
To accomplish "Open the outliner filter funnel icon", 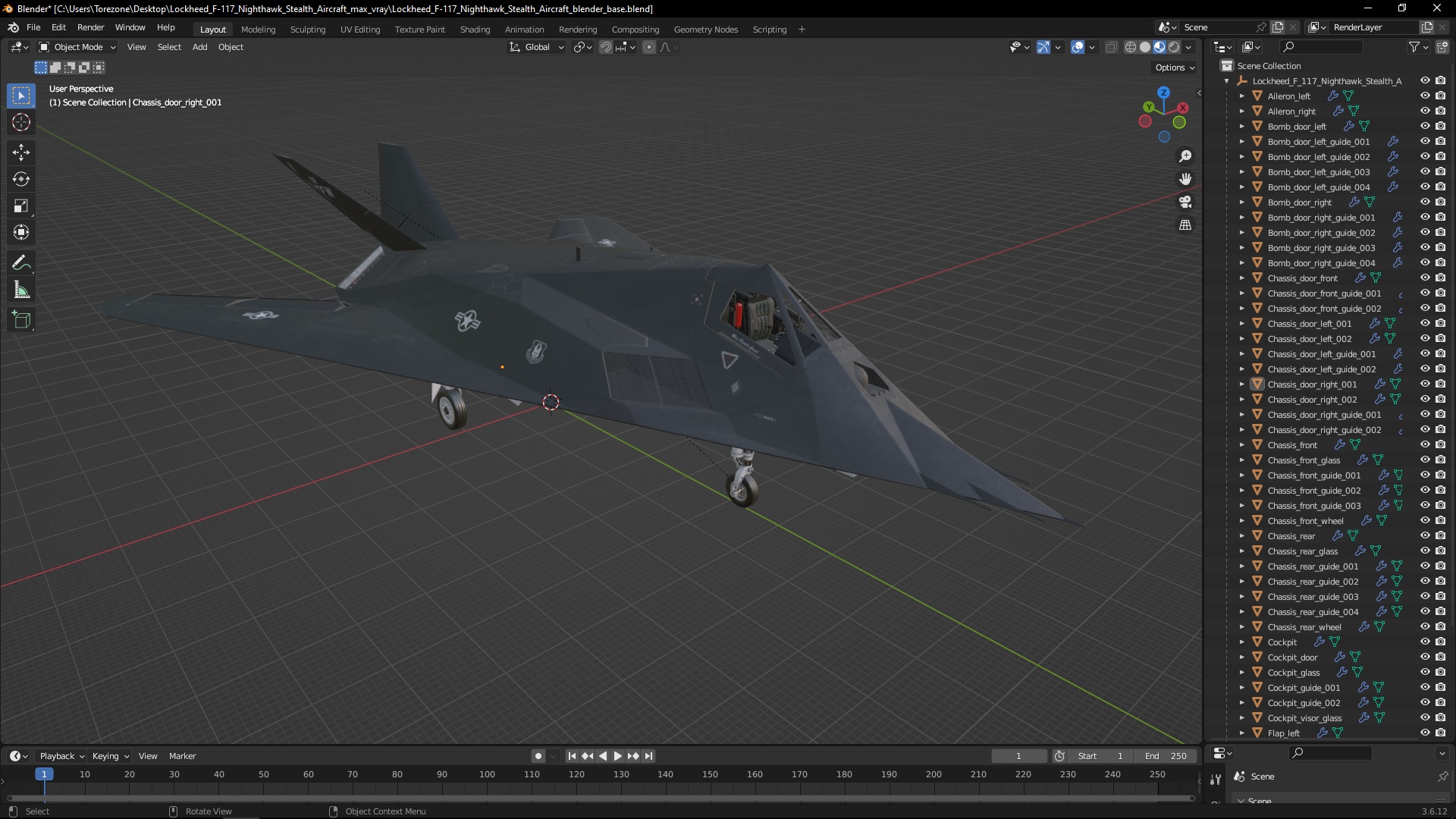I will click(1414, 47).
